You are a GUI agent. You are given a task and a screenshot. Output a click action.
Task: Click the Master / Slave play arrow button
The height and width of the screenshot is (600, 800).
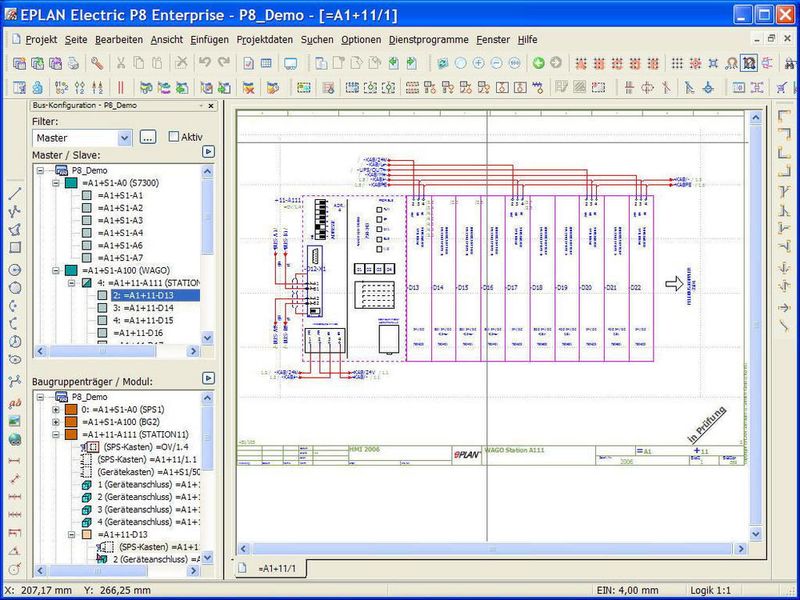click(208, 152)
